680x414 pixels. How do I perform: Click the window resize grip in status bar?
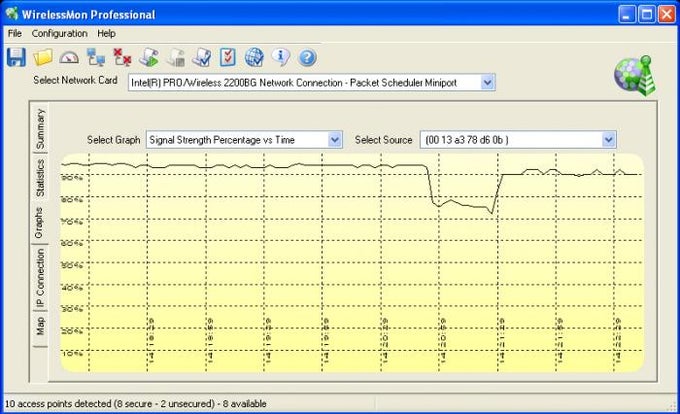pyautogui.click(x=670, y=405)
